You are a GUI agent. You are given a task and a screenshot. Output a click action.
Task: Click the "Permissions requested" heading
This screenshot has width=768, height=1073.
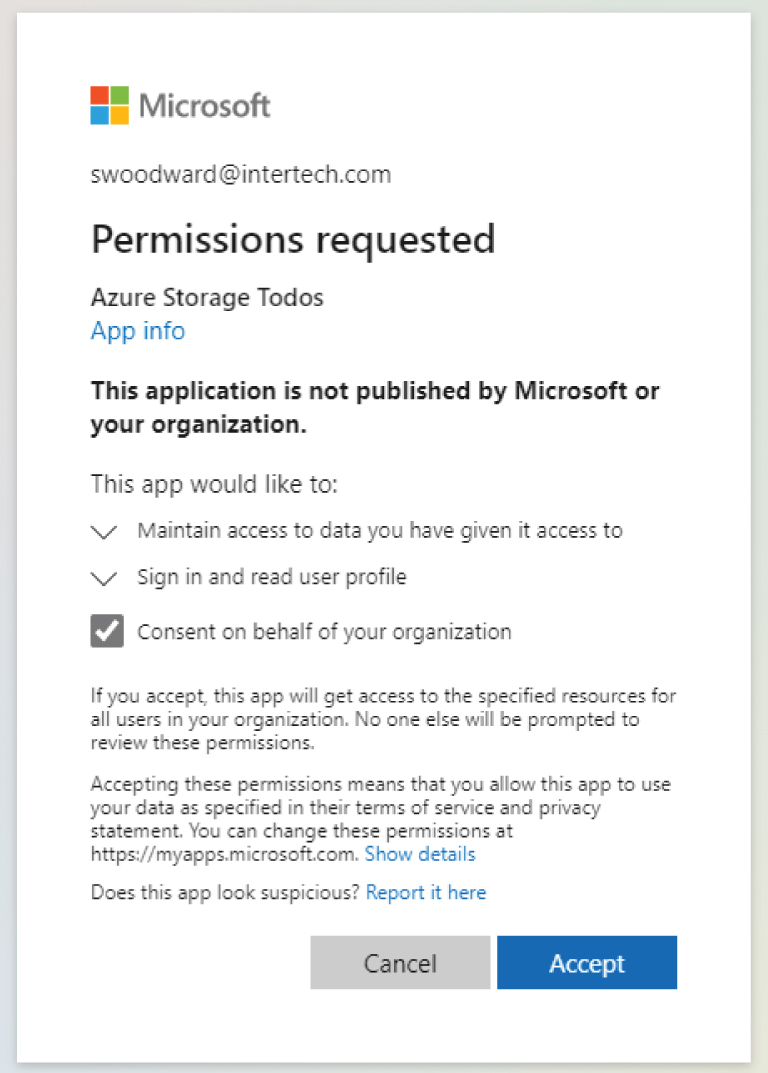pos(293,239)
